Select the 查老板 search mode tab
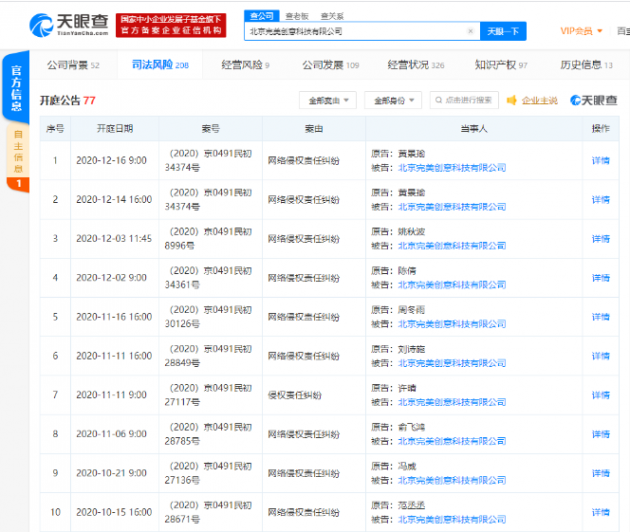The height and width of the screenshot is (532, 630). pyautogui.click(x=297, y=16)
